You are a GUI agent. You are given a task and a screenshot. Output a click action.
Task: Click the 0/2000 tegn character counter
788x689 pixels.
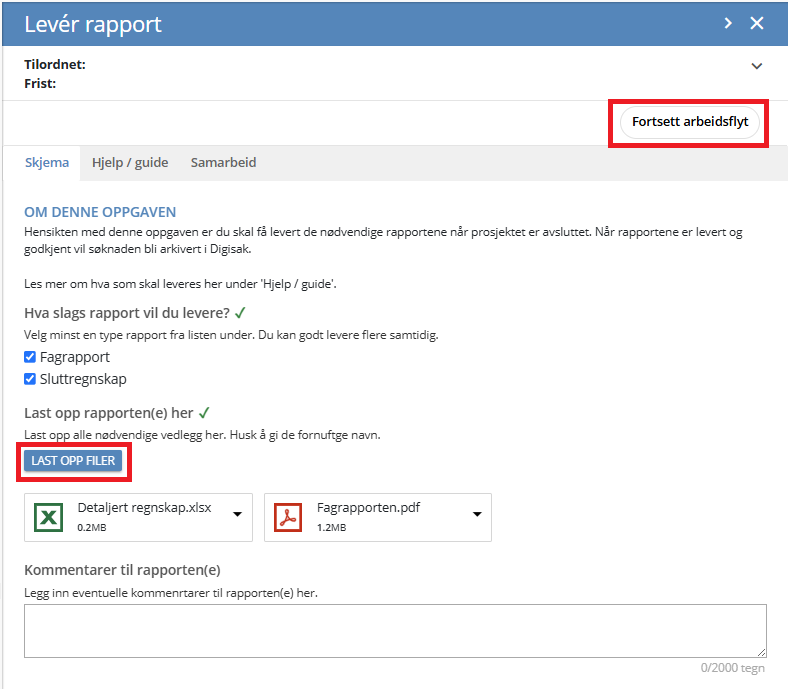click(732, 668)
